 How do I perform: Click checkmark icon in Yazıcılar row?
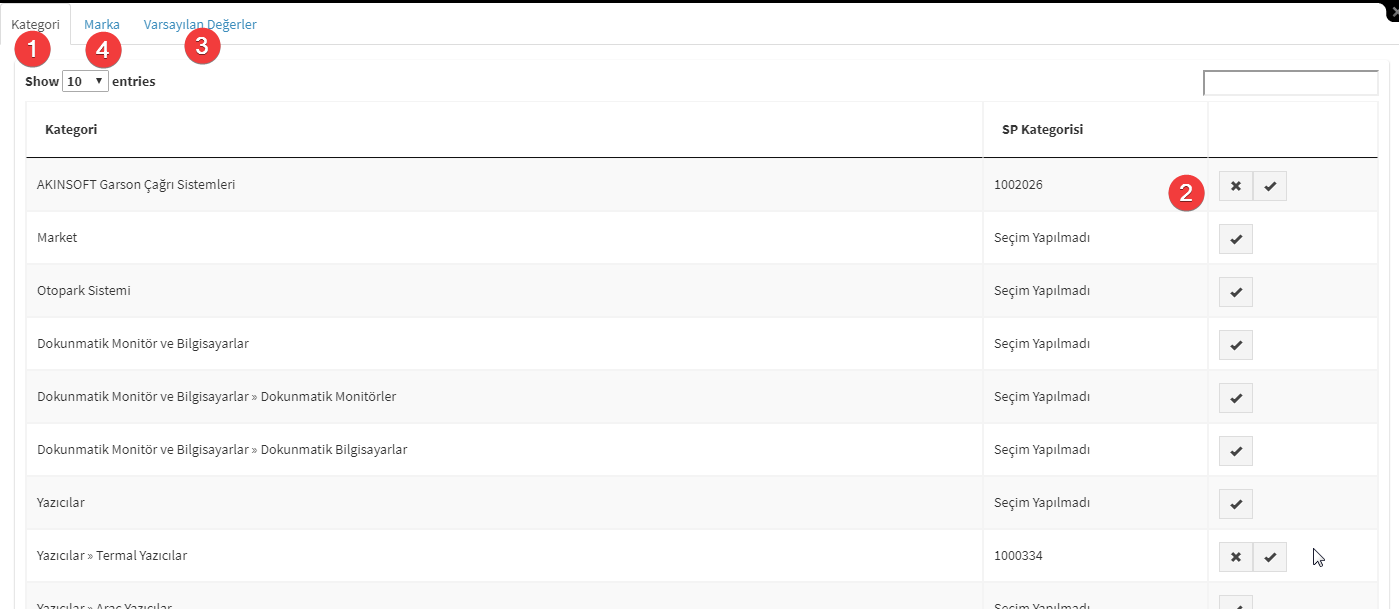[x=1236, y=504]
